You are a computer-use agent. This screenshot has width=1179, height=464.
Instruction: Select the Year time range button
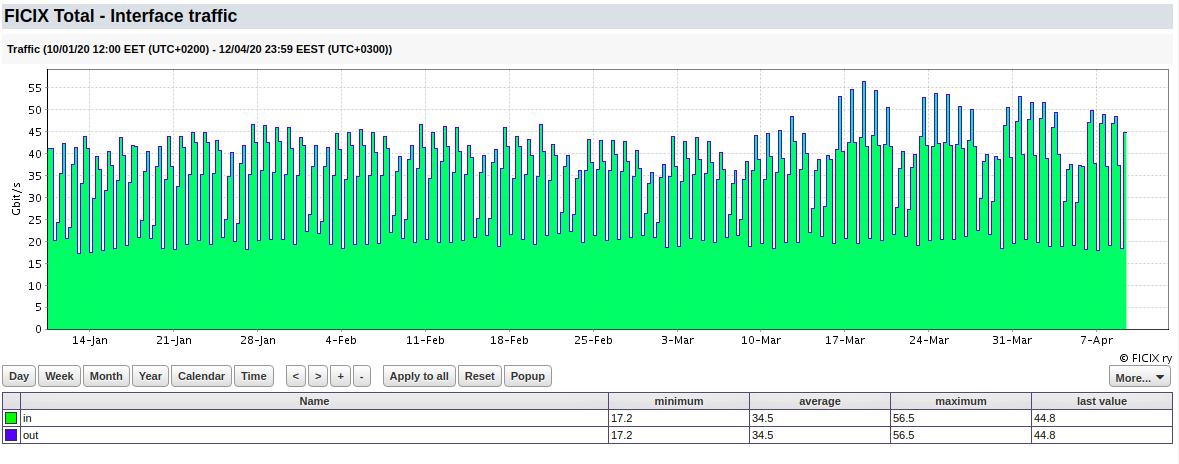[150, 376]
